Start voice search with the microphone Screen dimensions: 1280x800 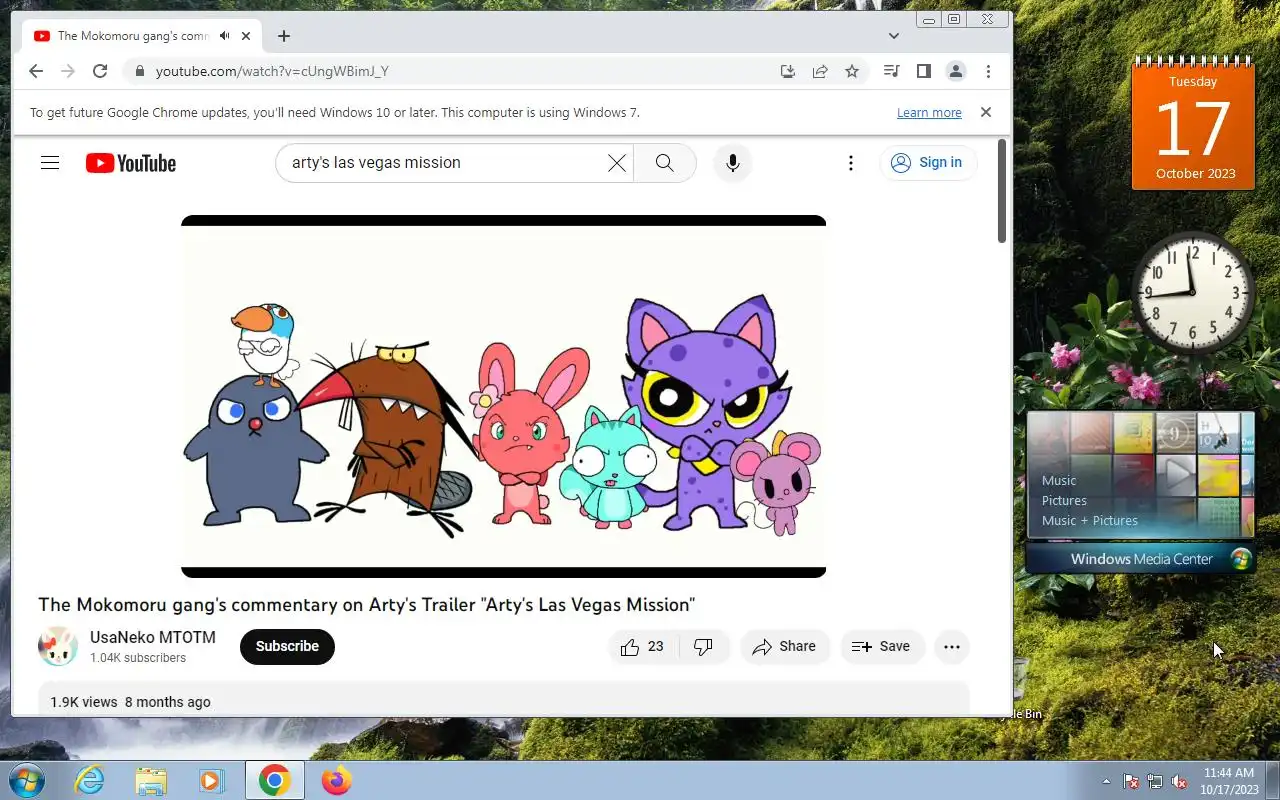pos(733,163)
